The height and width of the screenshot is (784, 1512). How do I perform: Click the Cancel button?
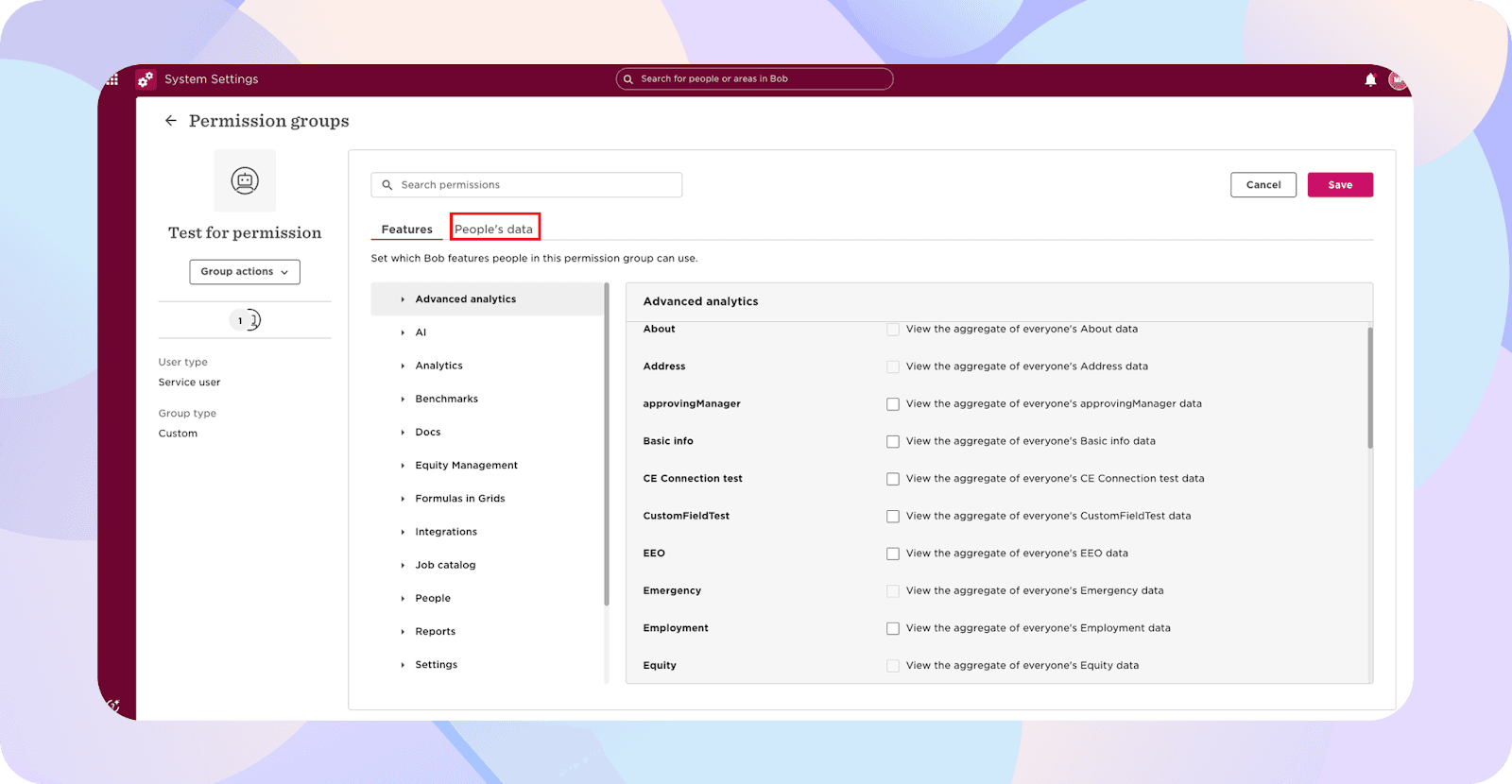(1263, 185)
